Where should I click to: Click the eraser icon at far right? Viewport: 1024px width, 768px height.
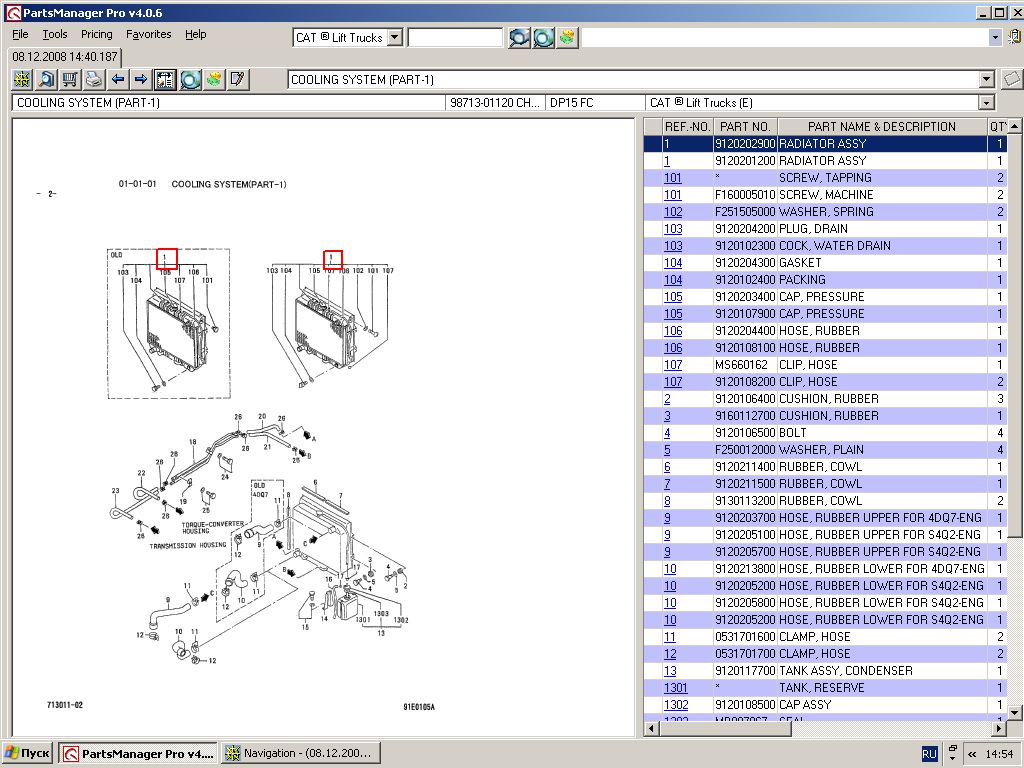coord(1011,79)
